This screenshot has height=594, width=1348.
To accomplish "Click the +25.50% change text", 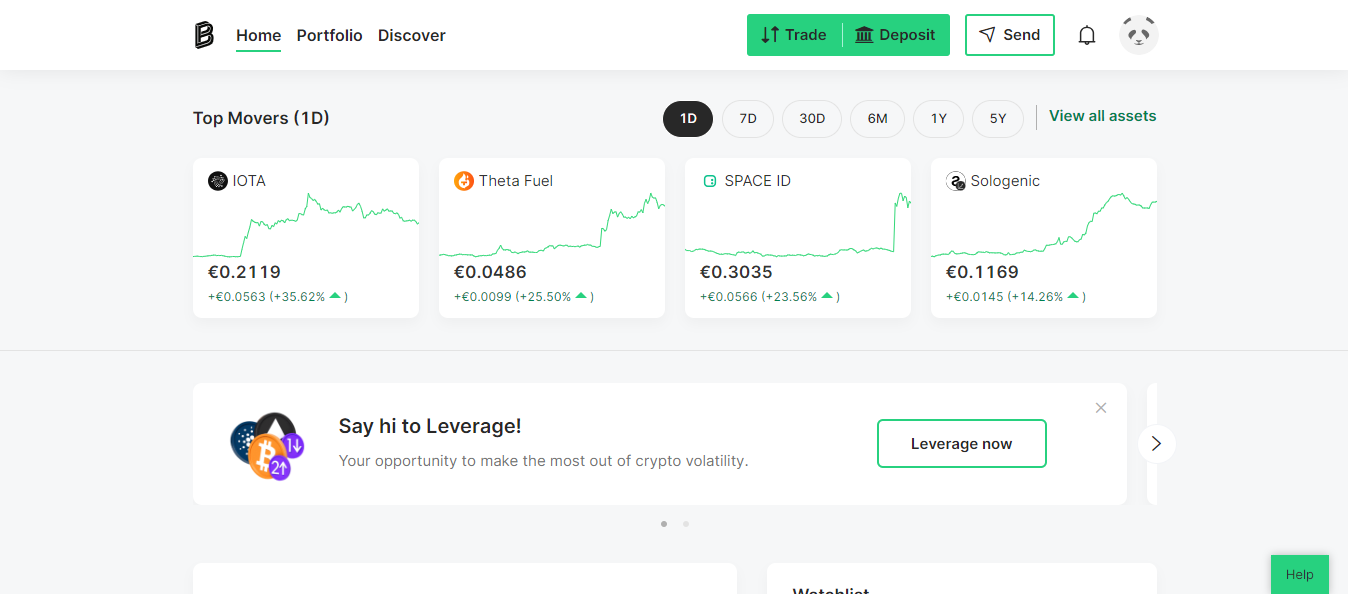I will (x=524, y=297).
